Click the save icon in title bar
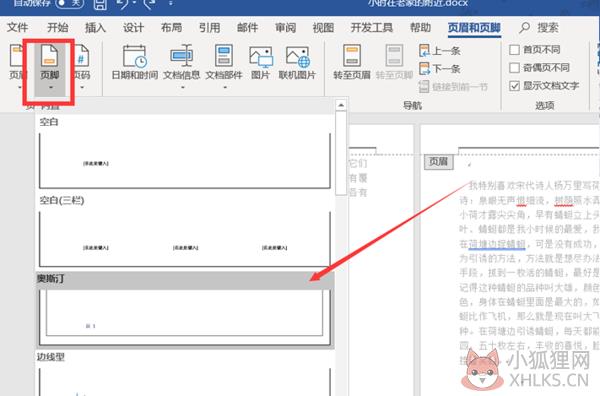This screenshot has height=396, width=600. (100, 4)
